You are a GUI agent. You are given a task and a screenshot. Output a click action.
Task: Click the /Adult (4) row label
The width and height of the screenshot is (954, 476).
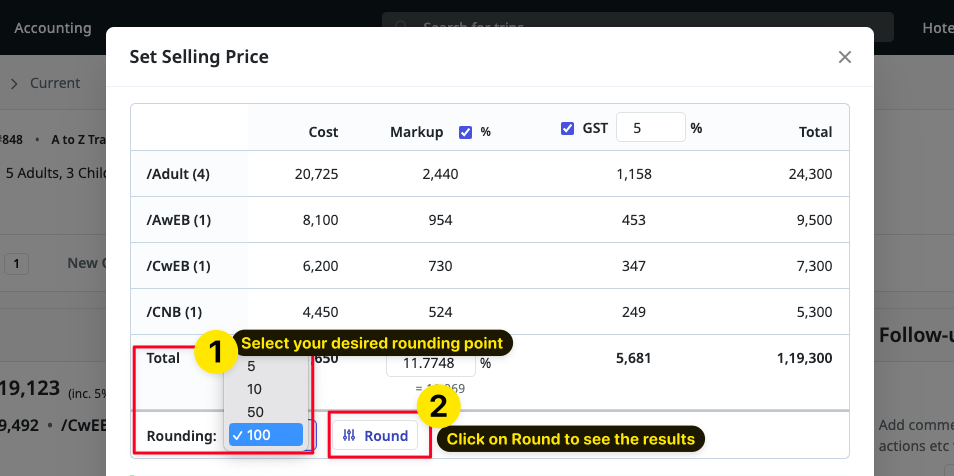pos(178,174)
